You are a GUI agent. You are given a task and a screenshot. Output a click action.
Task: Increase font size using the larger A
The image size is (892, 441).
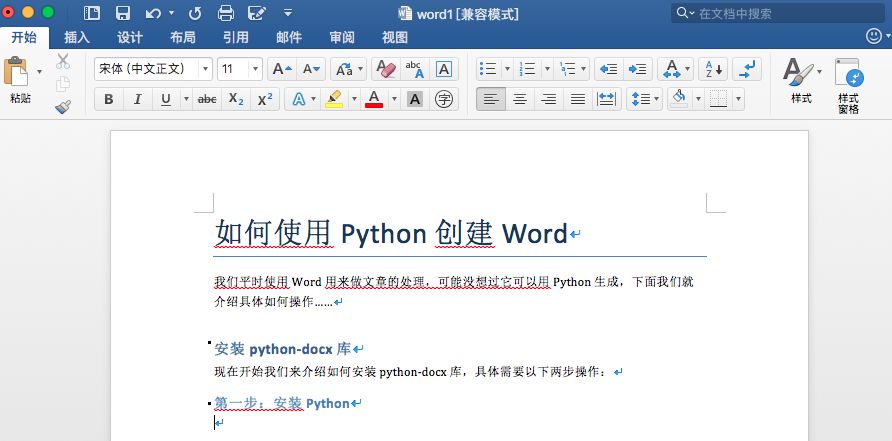[x=282, y=69]
